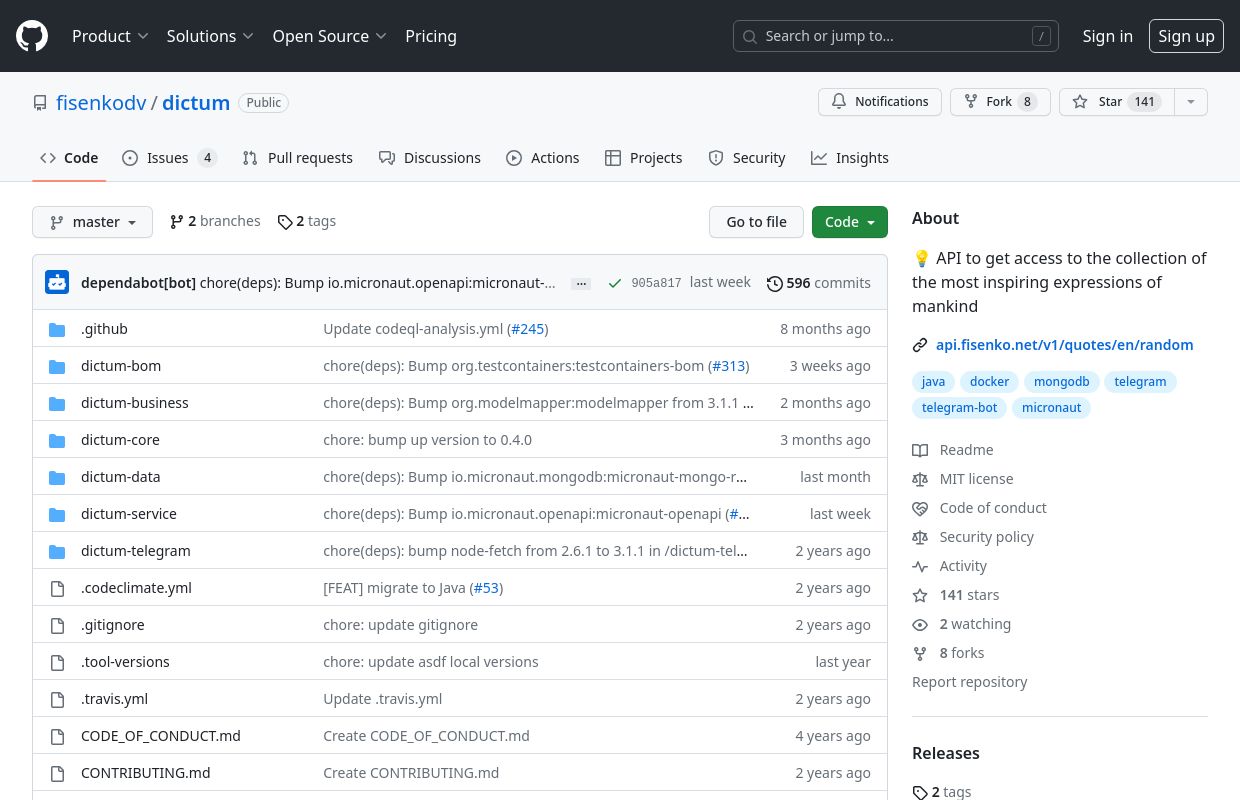The image size is (1240, 800).
Task: Click the watching eye icon
Action: tap(920, 624)
